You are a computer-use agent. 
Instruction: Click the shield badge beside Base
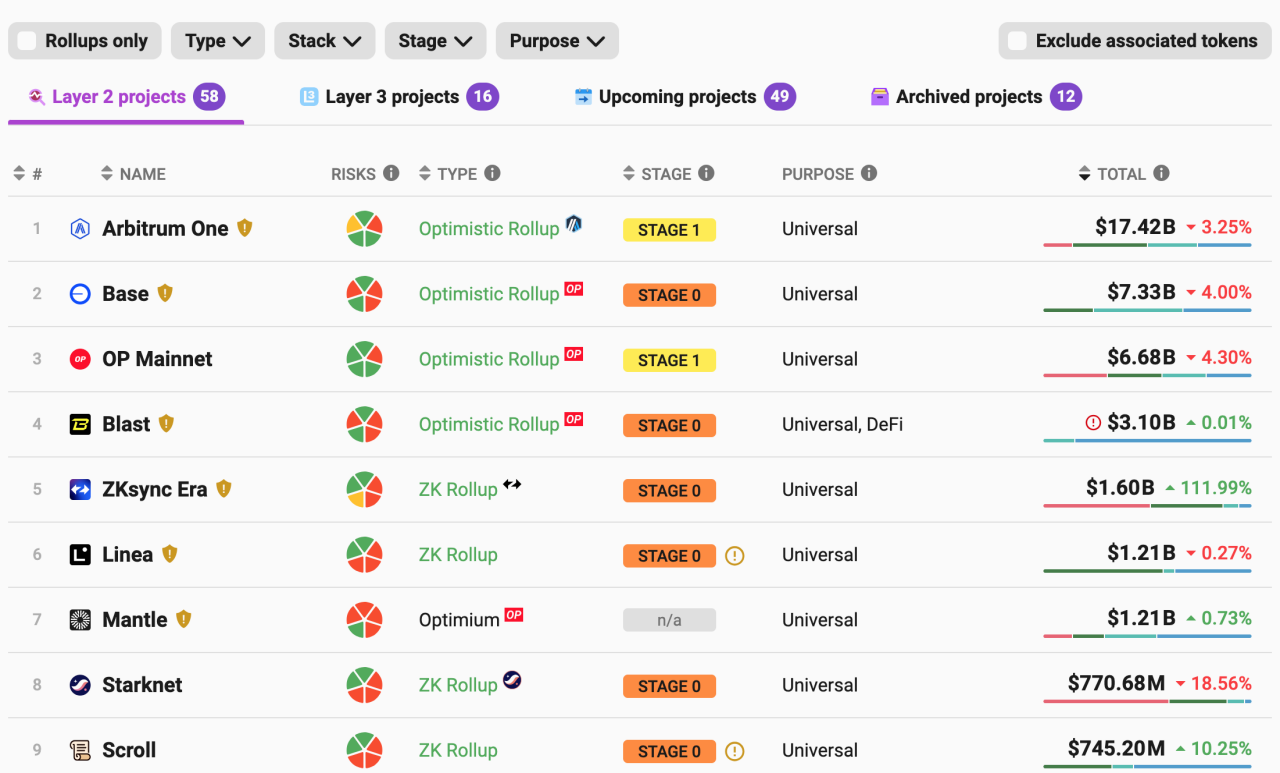click(x=165, y=293)
